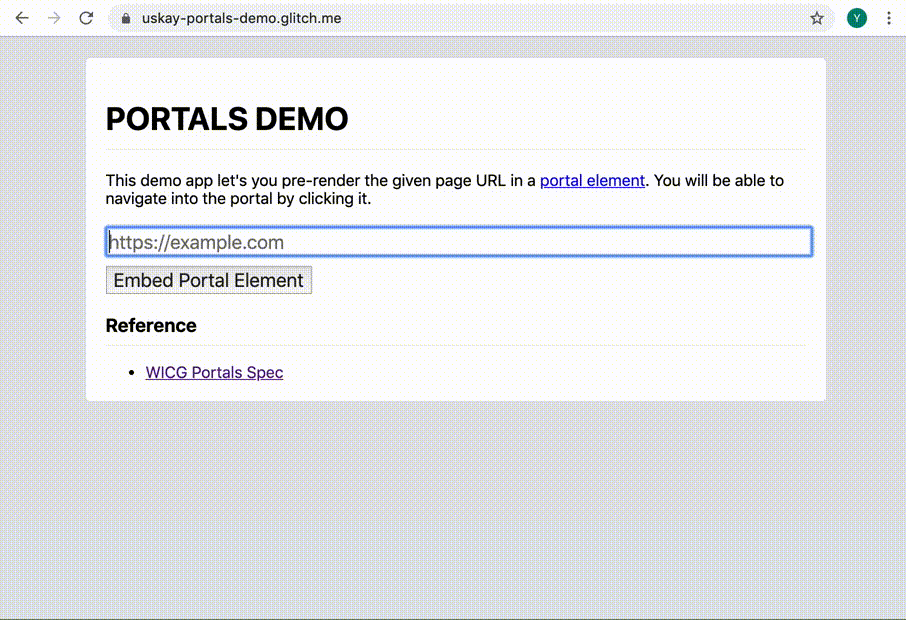Click the refresh icon next to forward arrow
906x620 pixels.
coord(86,17)
